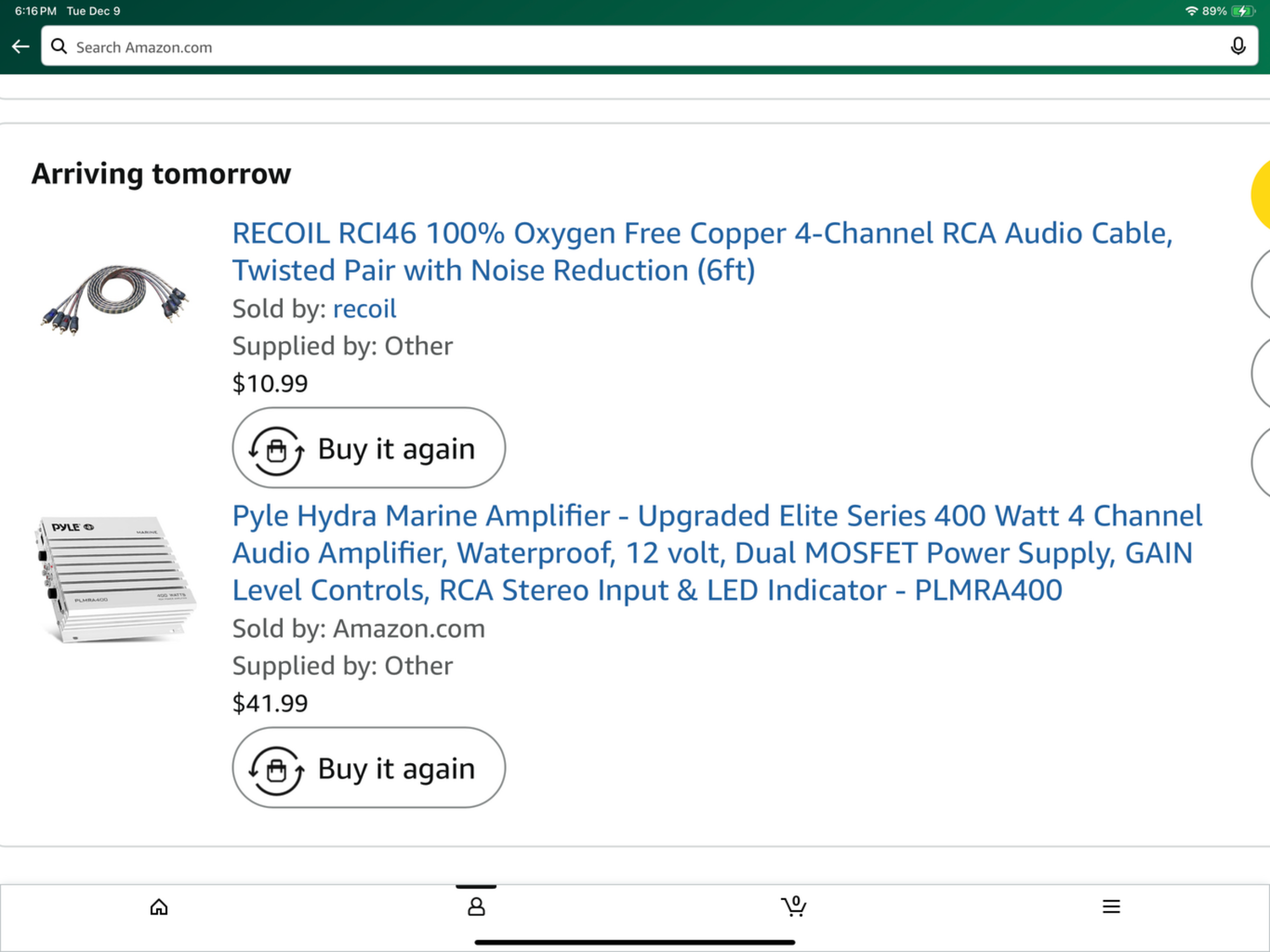Tap the back arrow icon
The width and height of the screenshot is (1270, 952).
tap(21, 47)
